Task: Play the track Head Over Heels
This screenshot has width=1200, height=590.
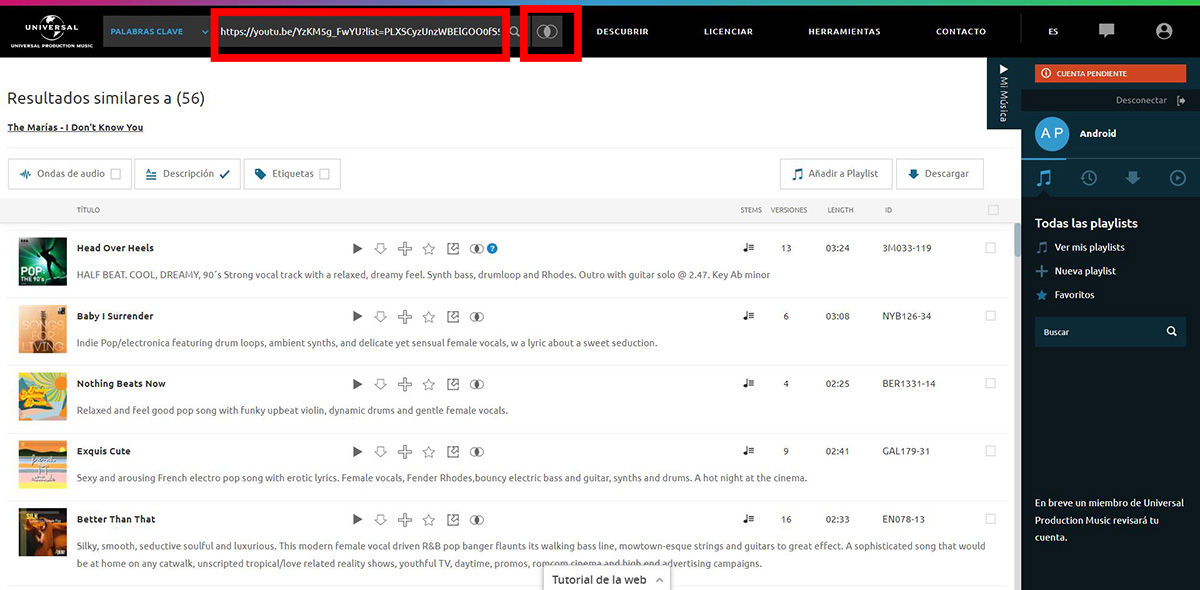Action: point(357,248)
